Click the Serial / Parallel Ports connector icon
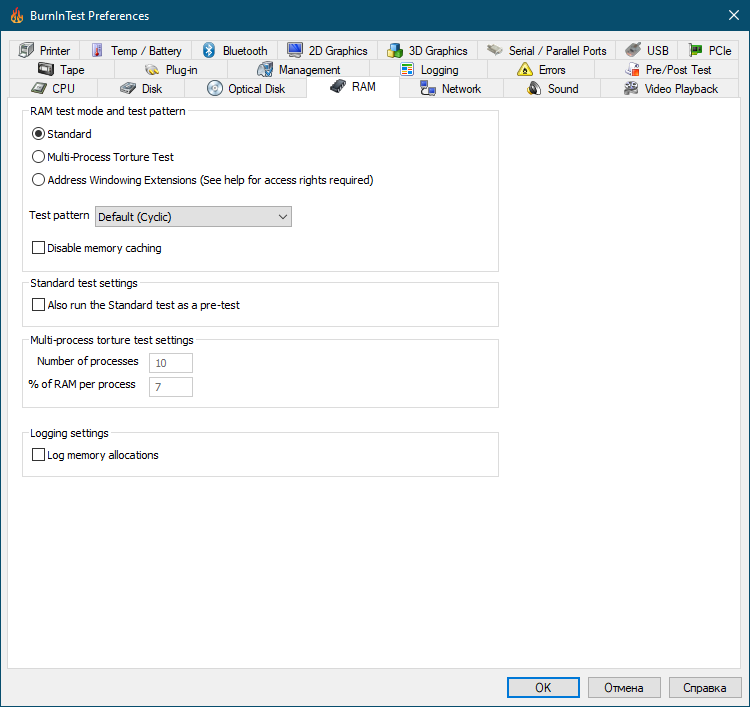 pos(495,50)
